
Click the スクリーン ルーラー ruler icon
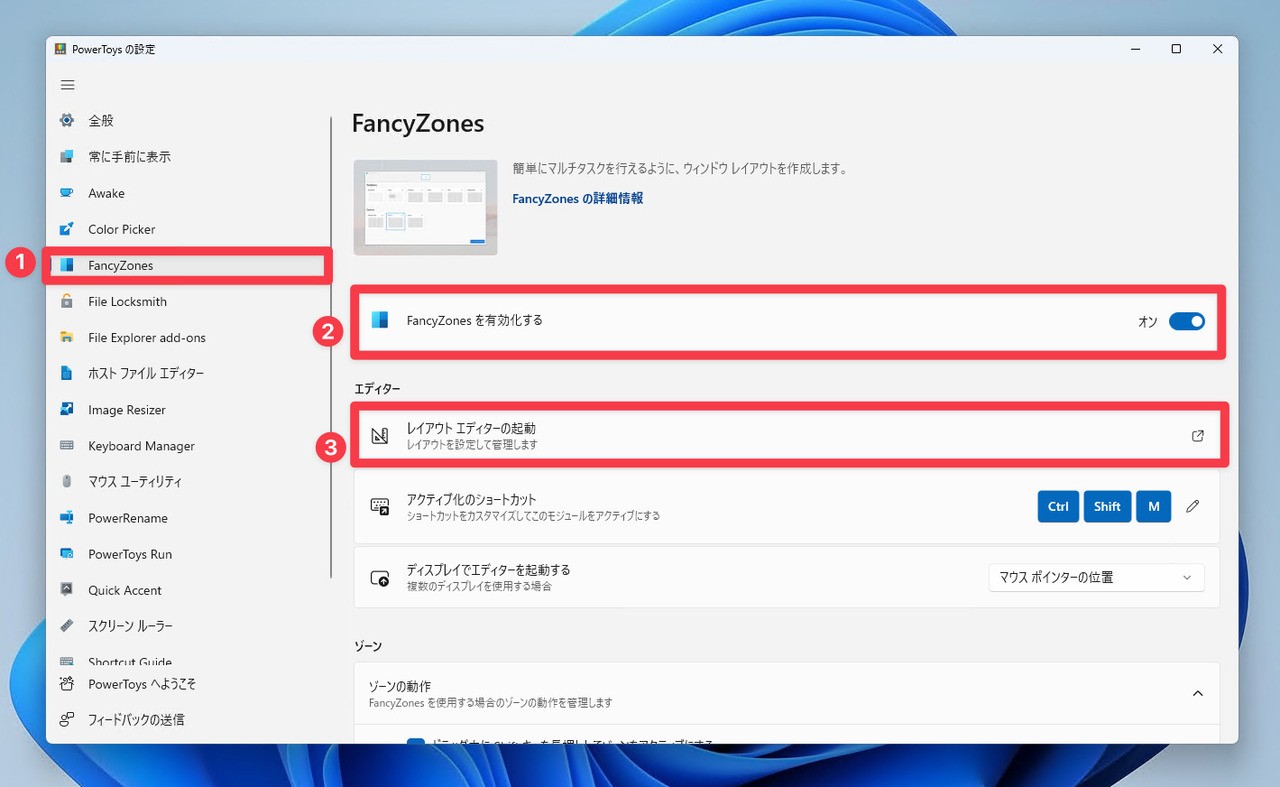(x=67, y=625)
